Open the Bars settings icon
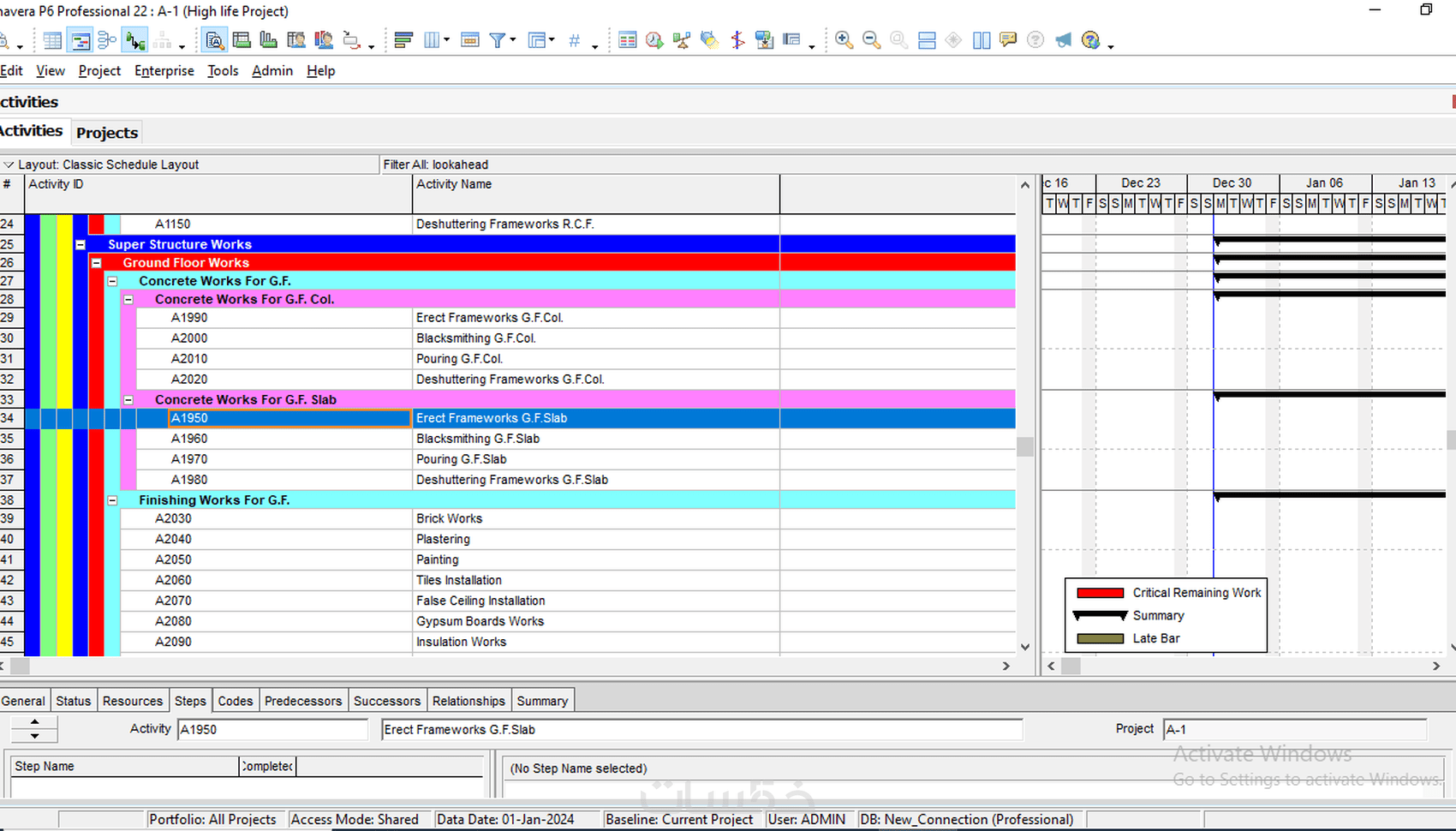Image resolution: width=1456 pixels, height=831 pixels. coord(404,40)
